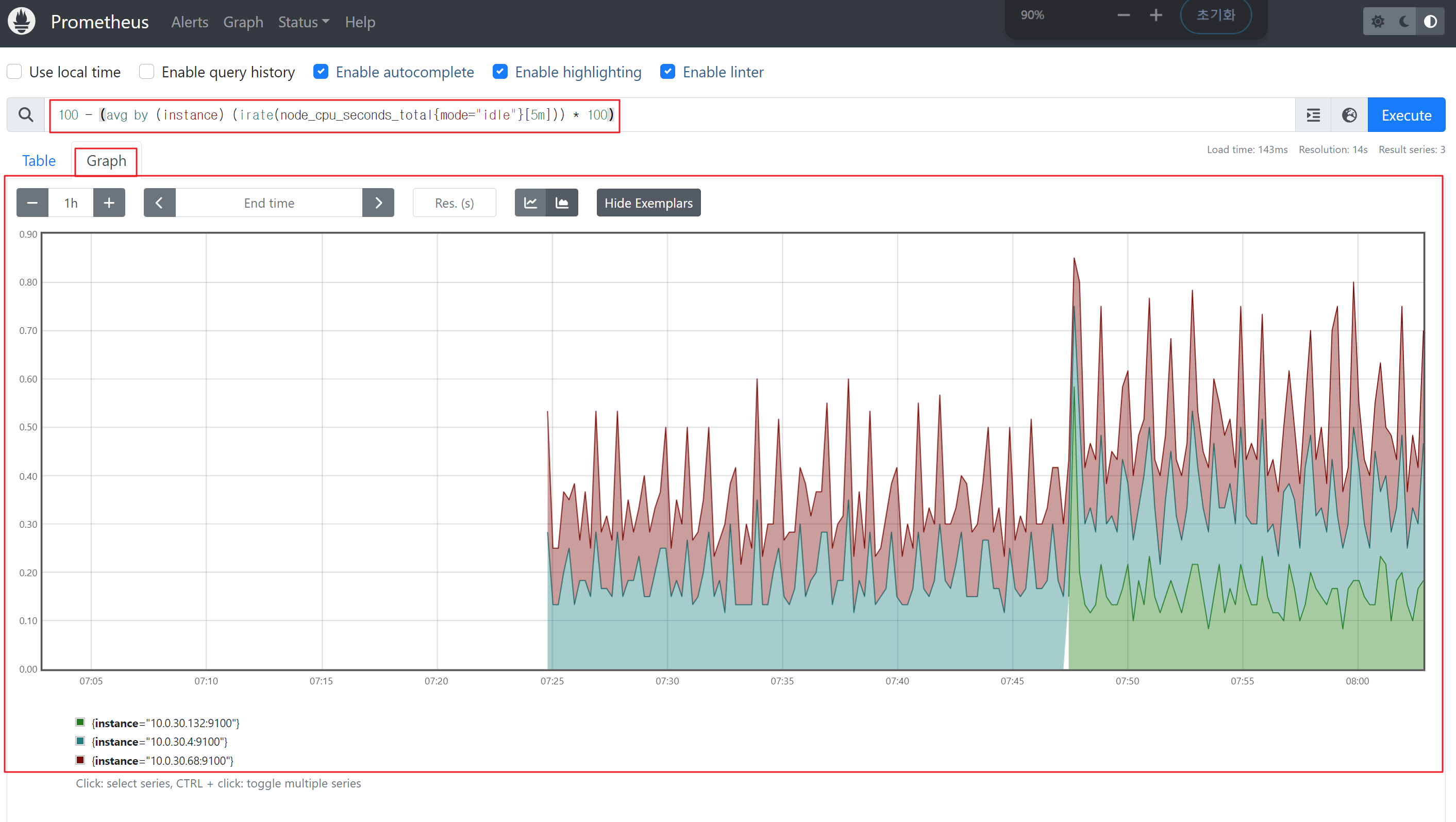The height and width of the screenshot is (822, 1456).
Task: Enable the Use local time checkbox
Action: point(15,72)
